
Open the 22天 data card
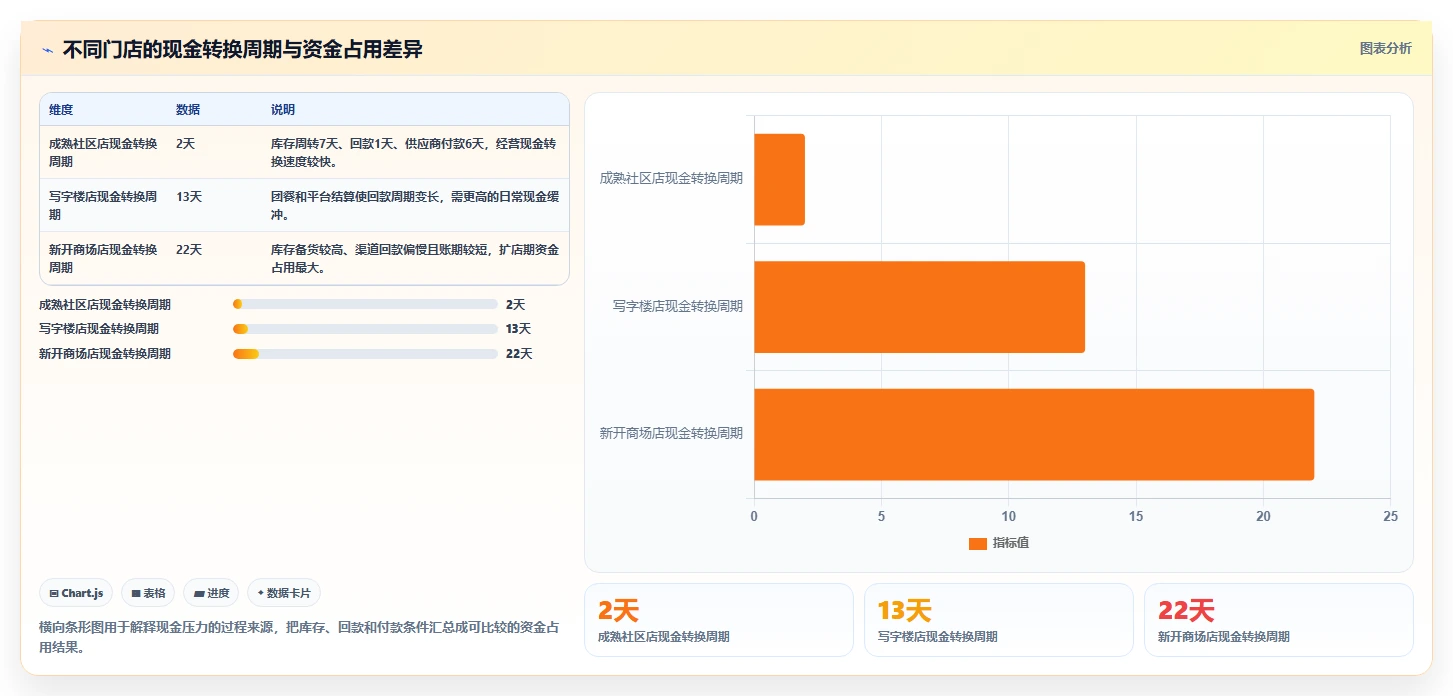(x=1278, y=620)
